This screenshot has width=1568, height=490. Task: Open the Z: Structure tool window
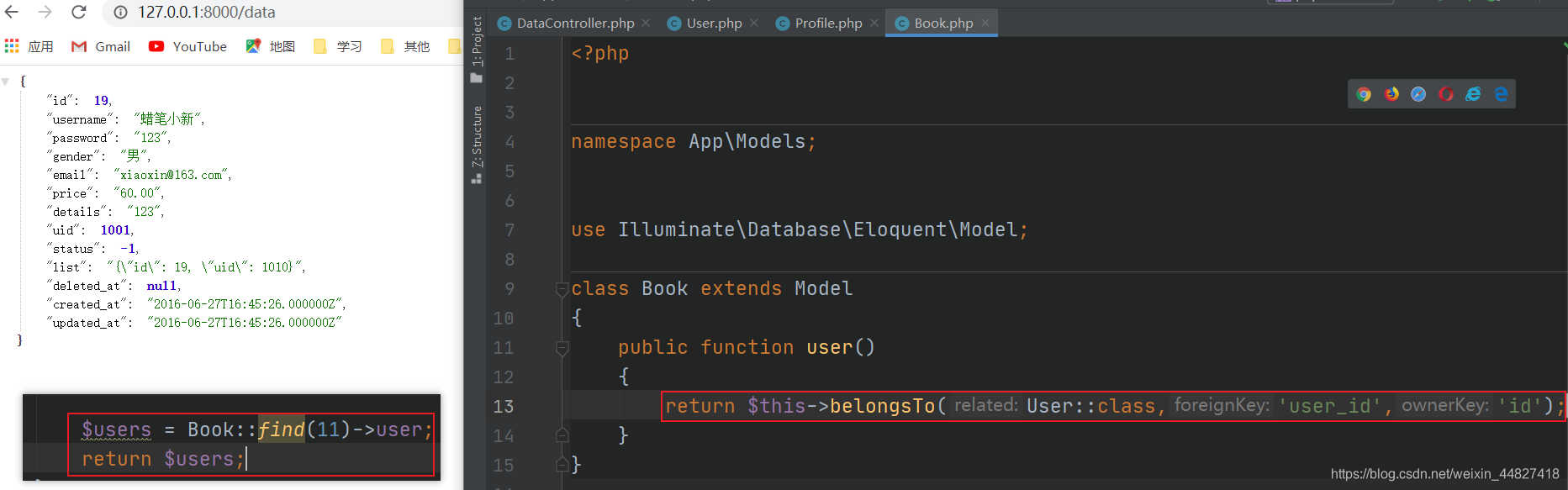[477, 136]
